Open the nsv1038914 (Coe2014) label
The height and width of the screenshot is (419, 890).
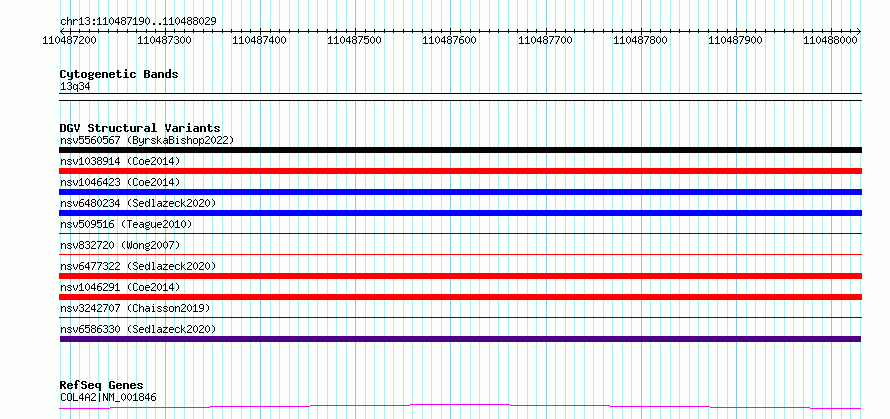(120, 161)
